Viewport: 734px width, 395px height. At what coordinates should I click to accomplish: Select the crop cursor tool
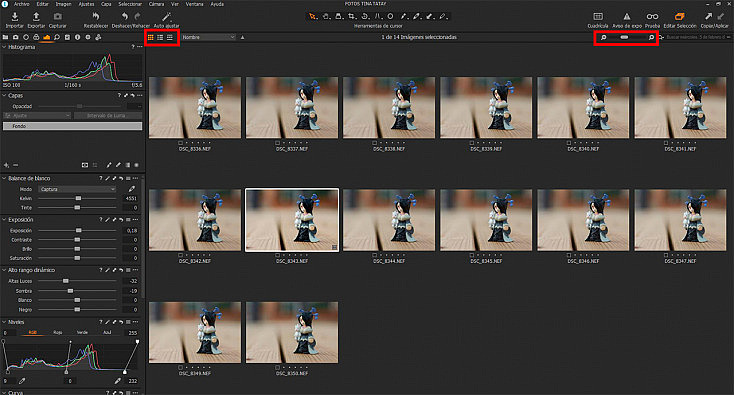pyautogui.click(x=352, y=16)
